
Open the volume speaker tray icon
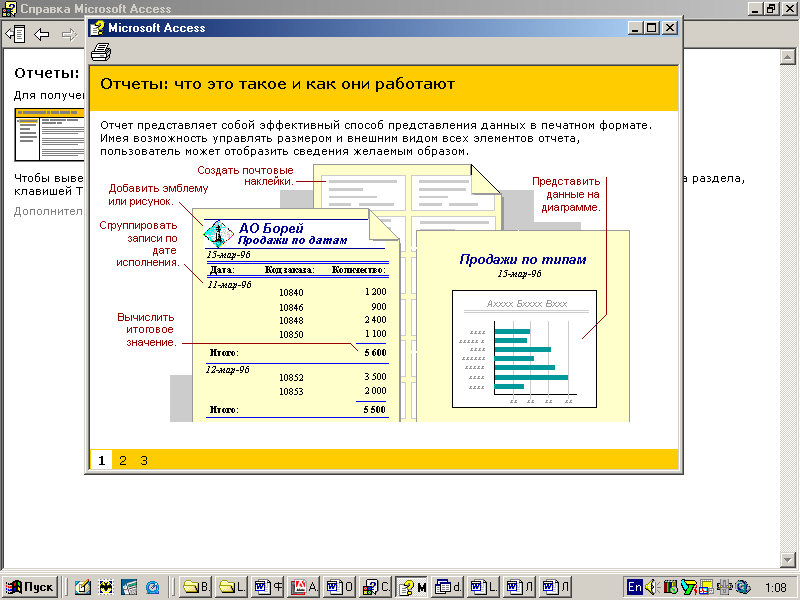pos(652,587)
